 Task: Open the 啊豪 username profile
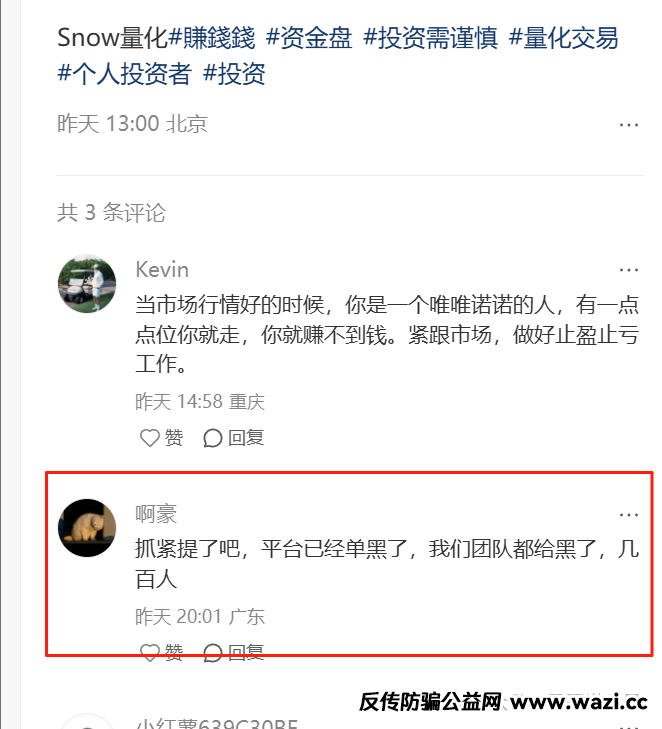pos(156,514)
